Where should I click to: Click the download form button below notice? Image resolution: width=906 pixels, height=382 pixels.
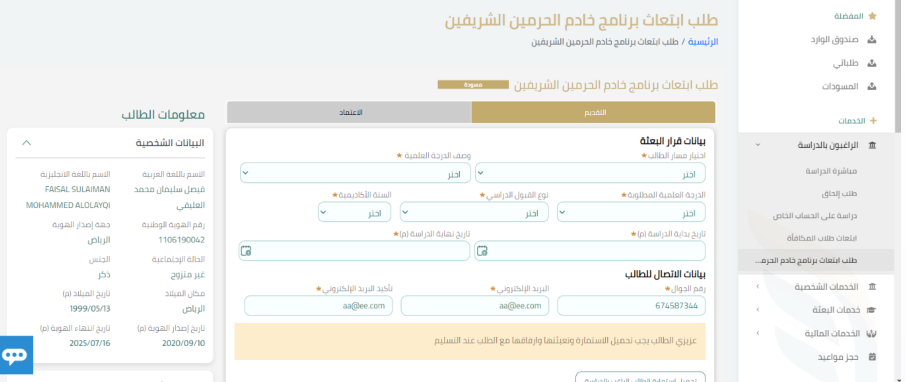pyautogui.click(x=640, y=377)
